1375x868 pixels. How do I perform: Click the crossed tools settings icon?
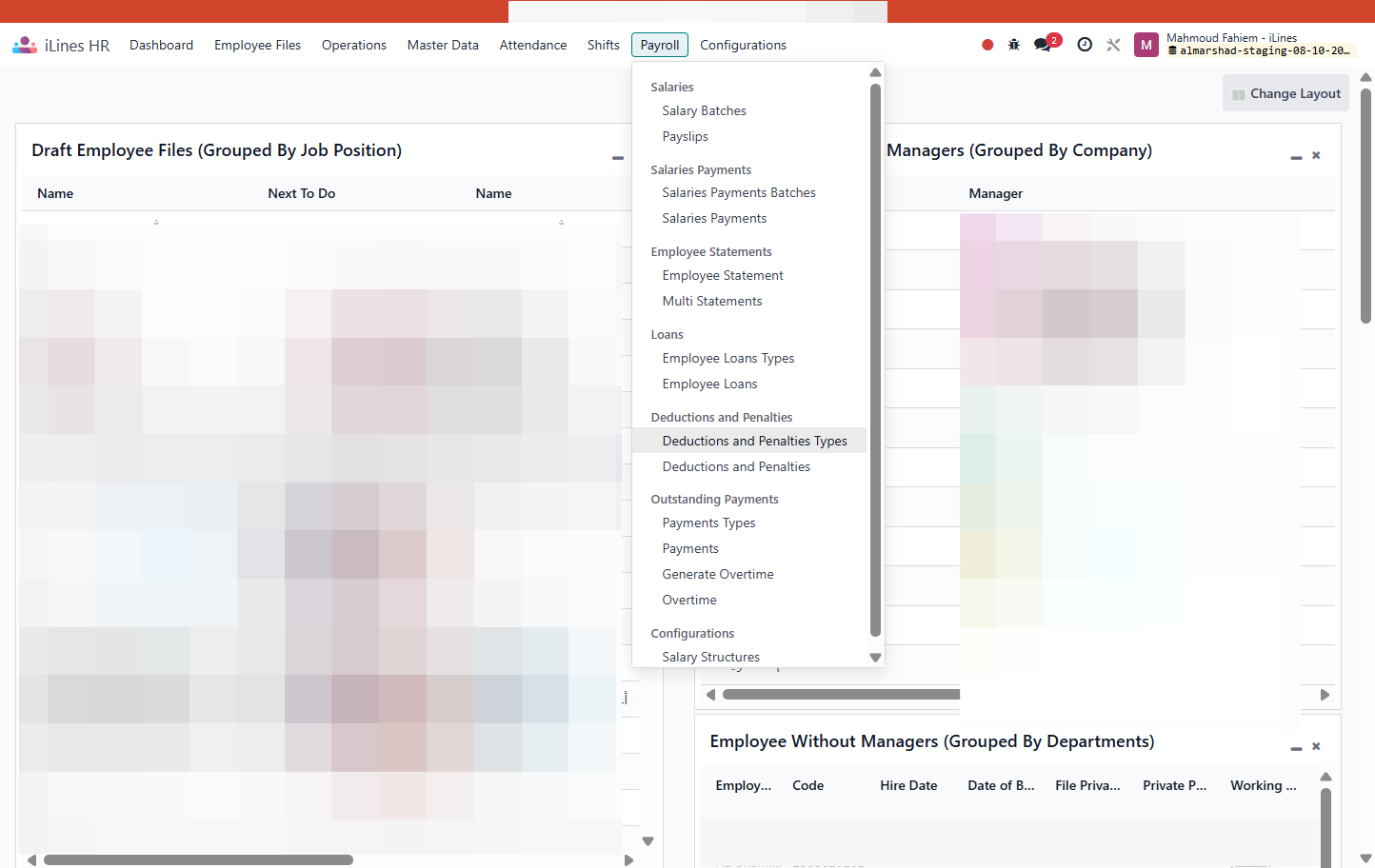click(1113, 45)
